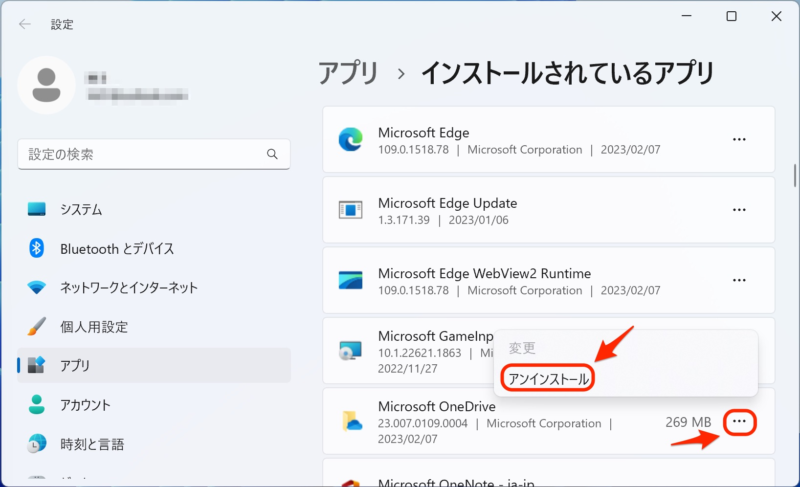Click the Edge WebView2 Runtime app icon
The image size is (800, 487).
click(351, 280)
